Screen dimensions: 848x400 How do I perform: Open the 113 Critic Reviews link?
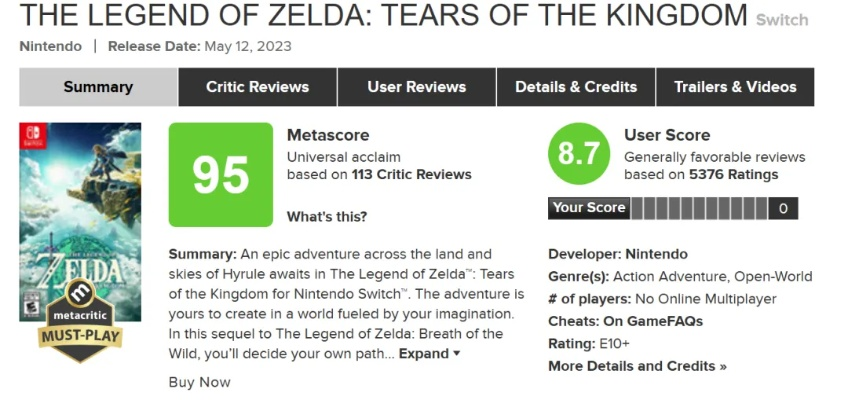tap(411, 174)
